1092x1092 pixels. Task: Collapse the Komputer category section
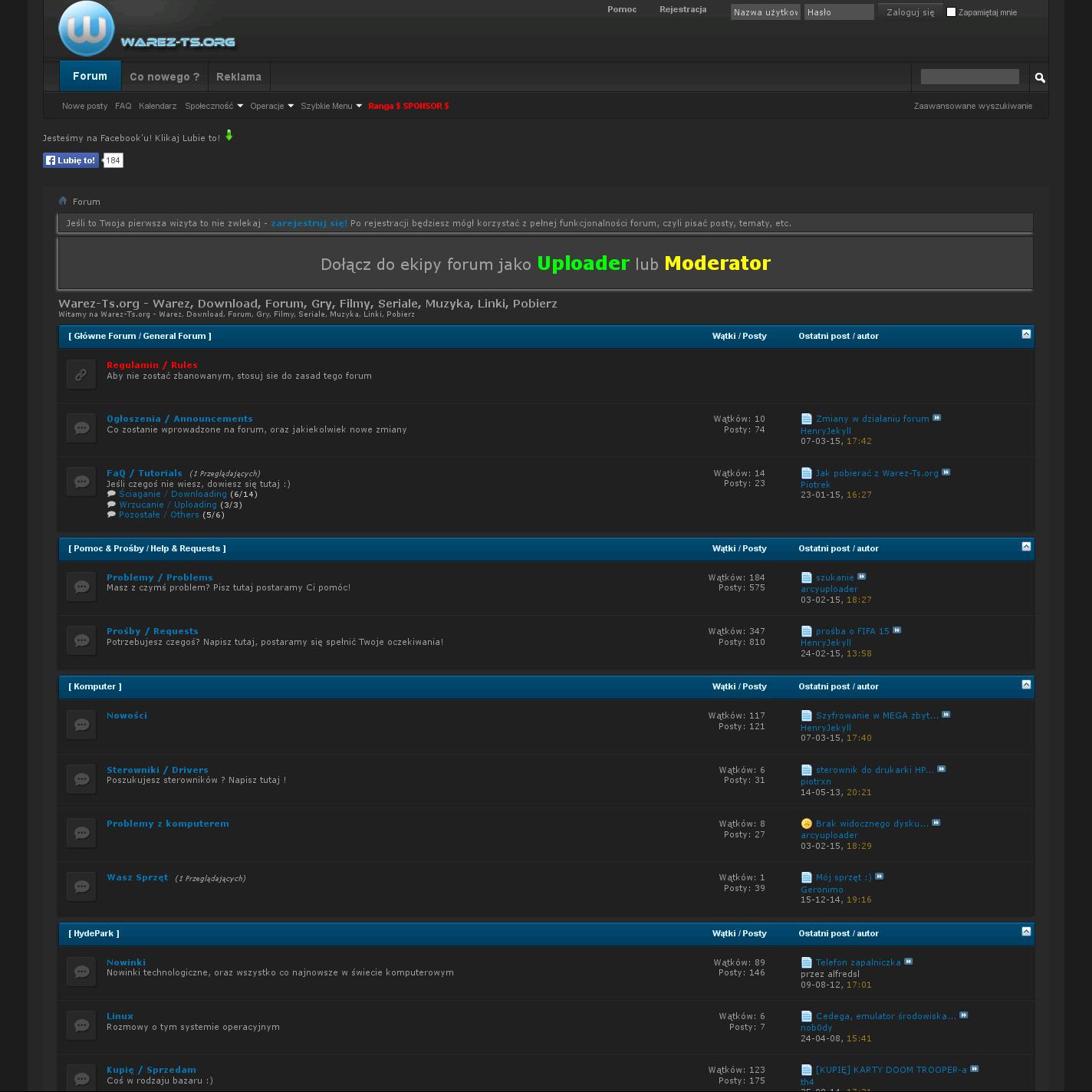(x=1026, y=684)
